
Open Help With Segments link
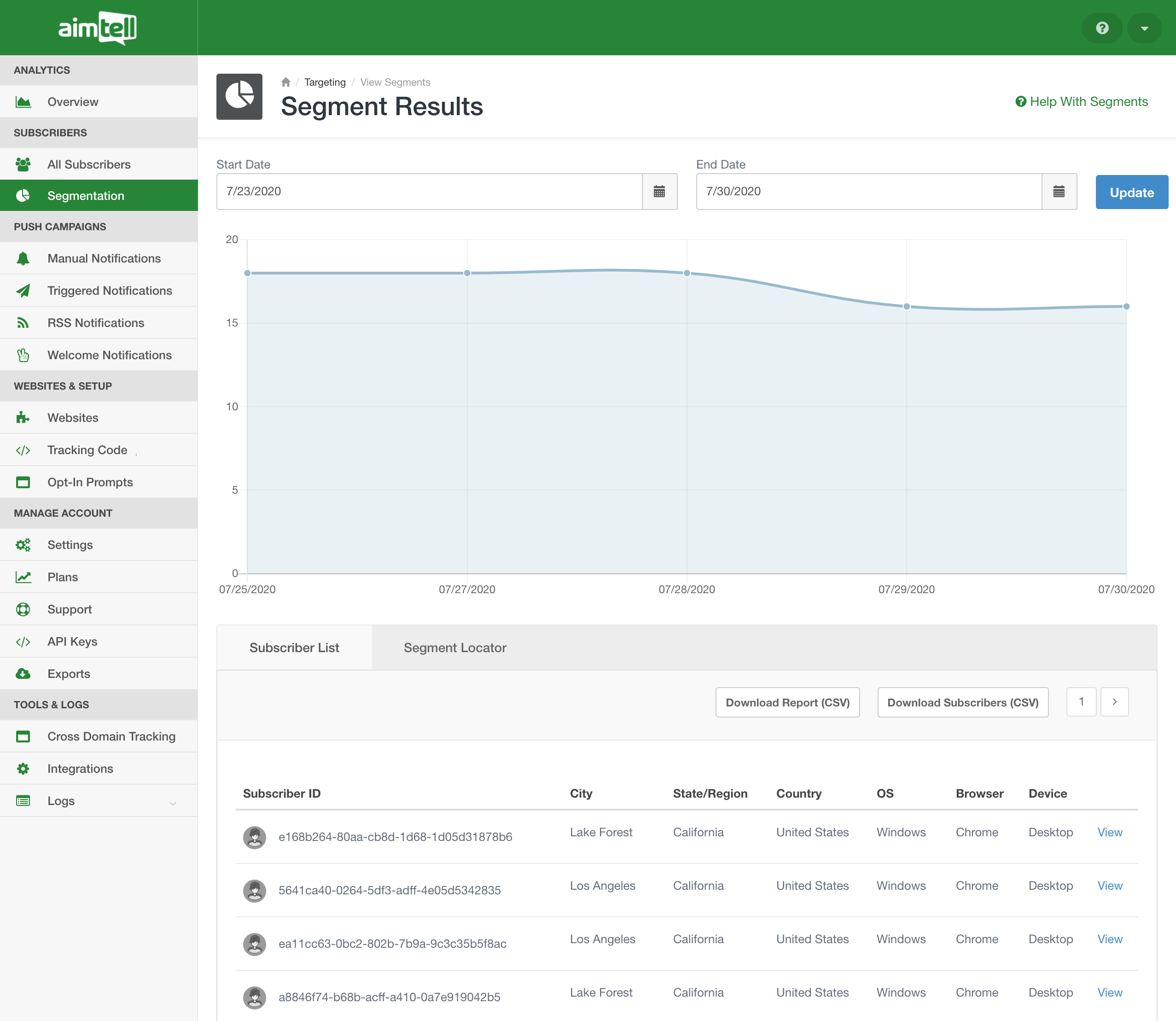point(1082,101)
